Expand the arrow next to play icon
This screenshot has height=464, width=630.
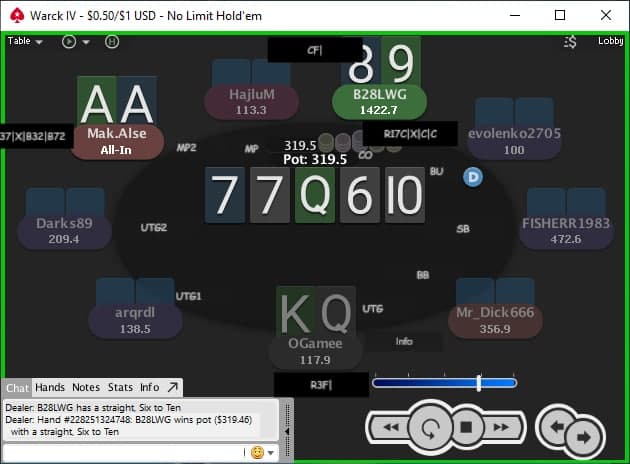tap(86, 42)
